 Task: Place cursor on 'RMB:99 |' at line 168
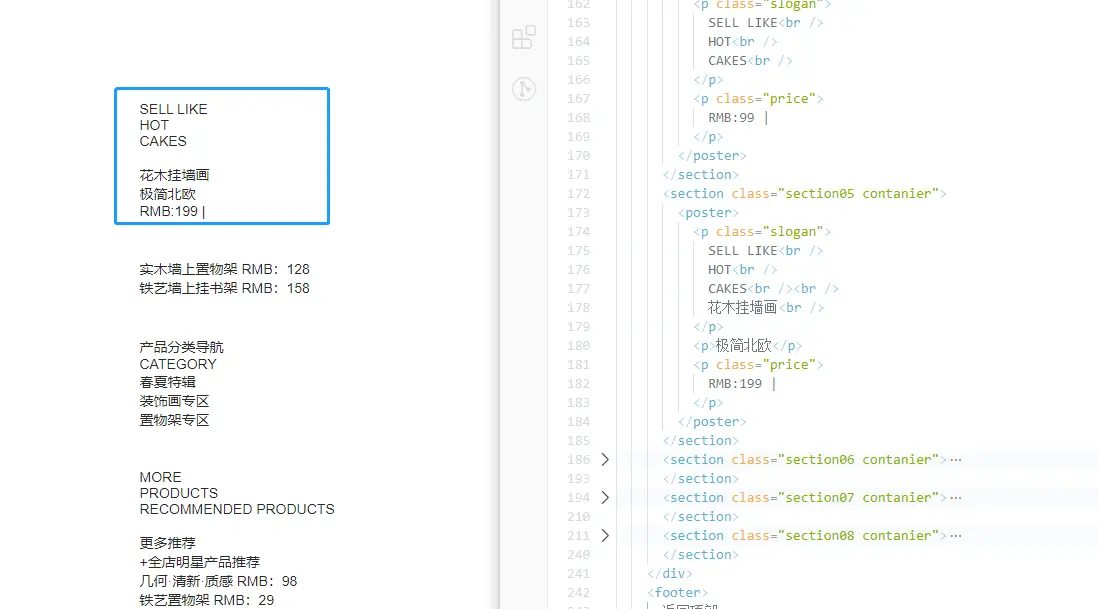[738, 118]
